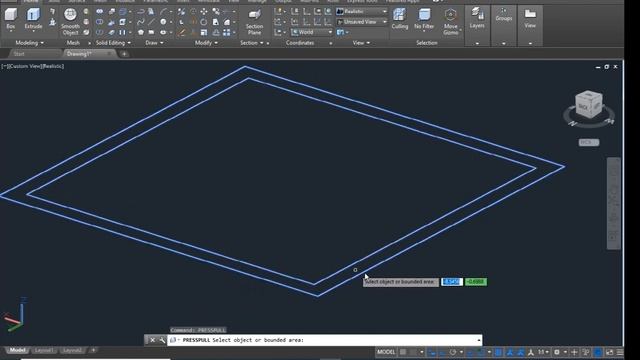
Task: Expand command history arrow on command line
Action: tap(478, 340)
